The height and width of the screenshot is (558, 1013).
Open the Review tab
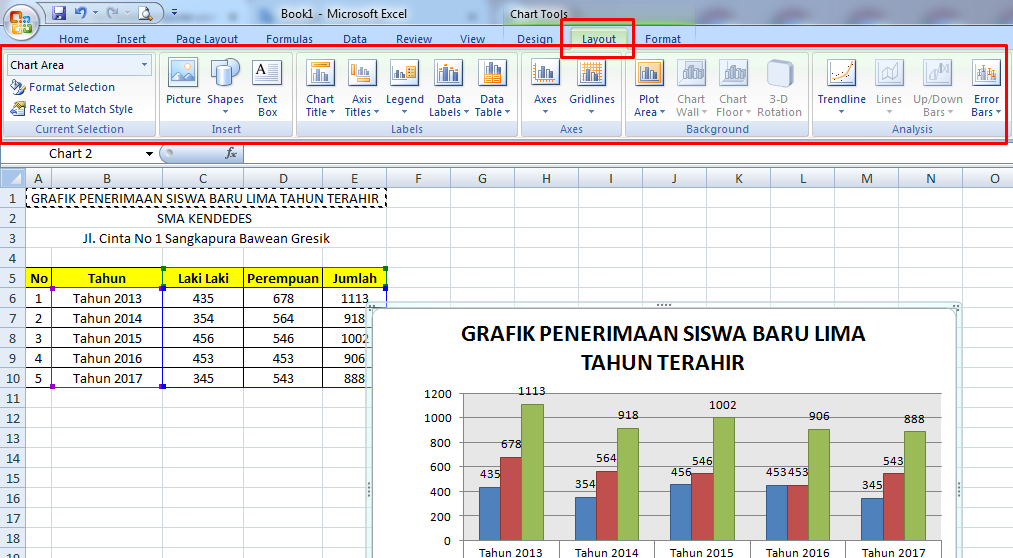(414, 39)
